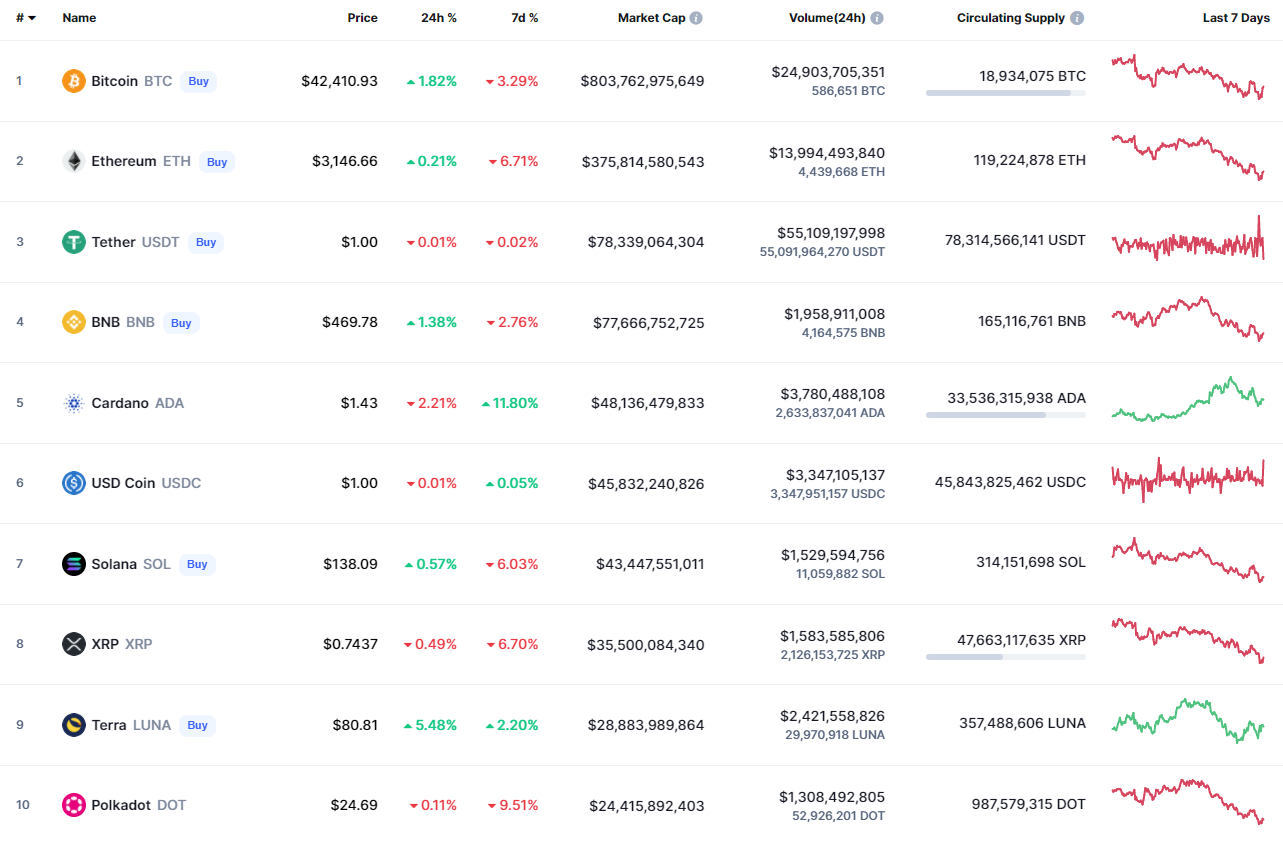Click the Bitcoin coin logo icon
The image size is (1283, 842).
point(74,81)
